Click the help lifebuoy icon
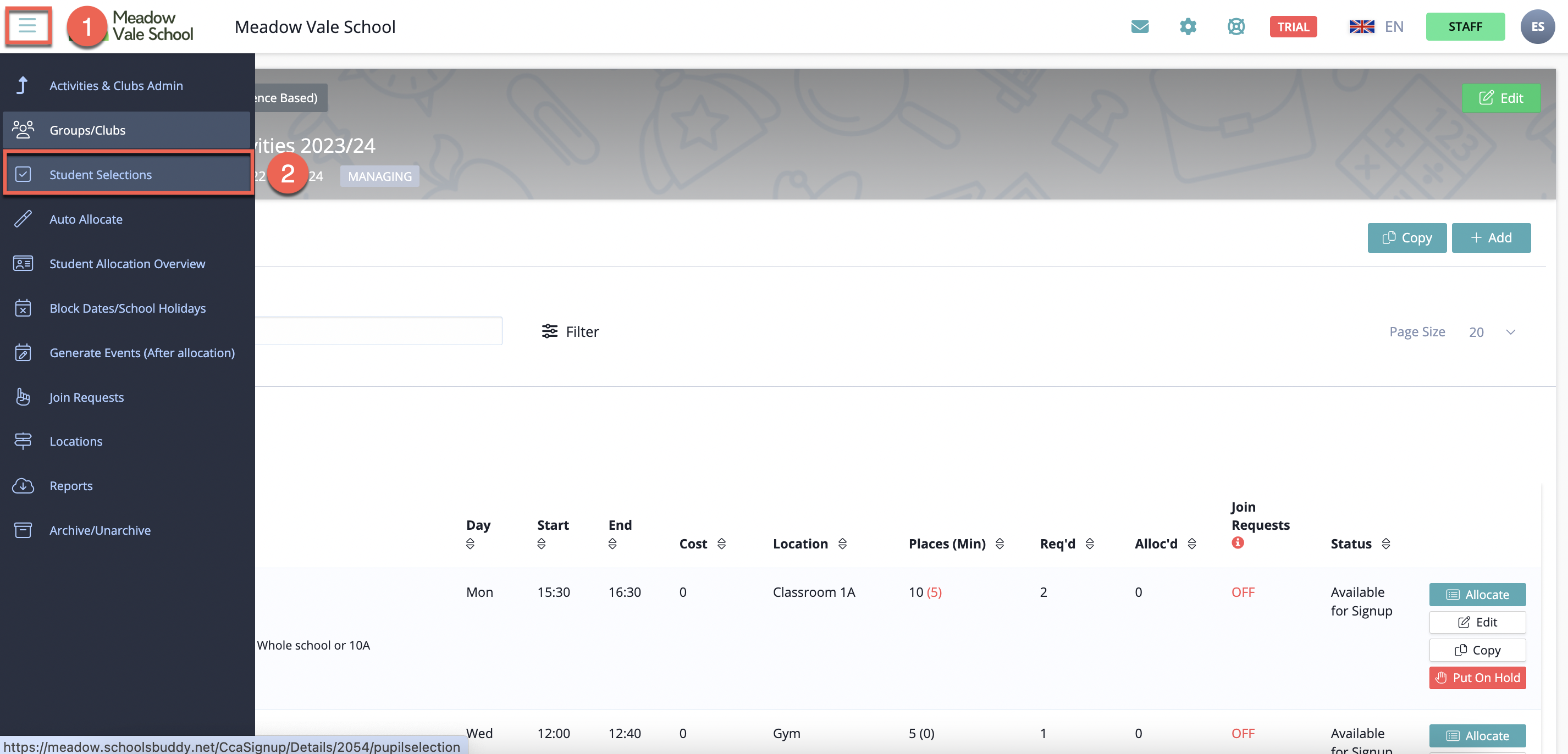The width and height of the screenshot is (1568, 754). (x=1236, y=26)
